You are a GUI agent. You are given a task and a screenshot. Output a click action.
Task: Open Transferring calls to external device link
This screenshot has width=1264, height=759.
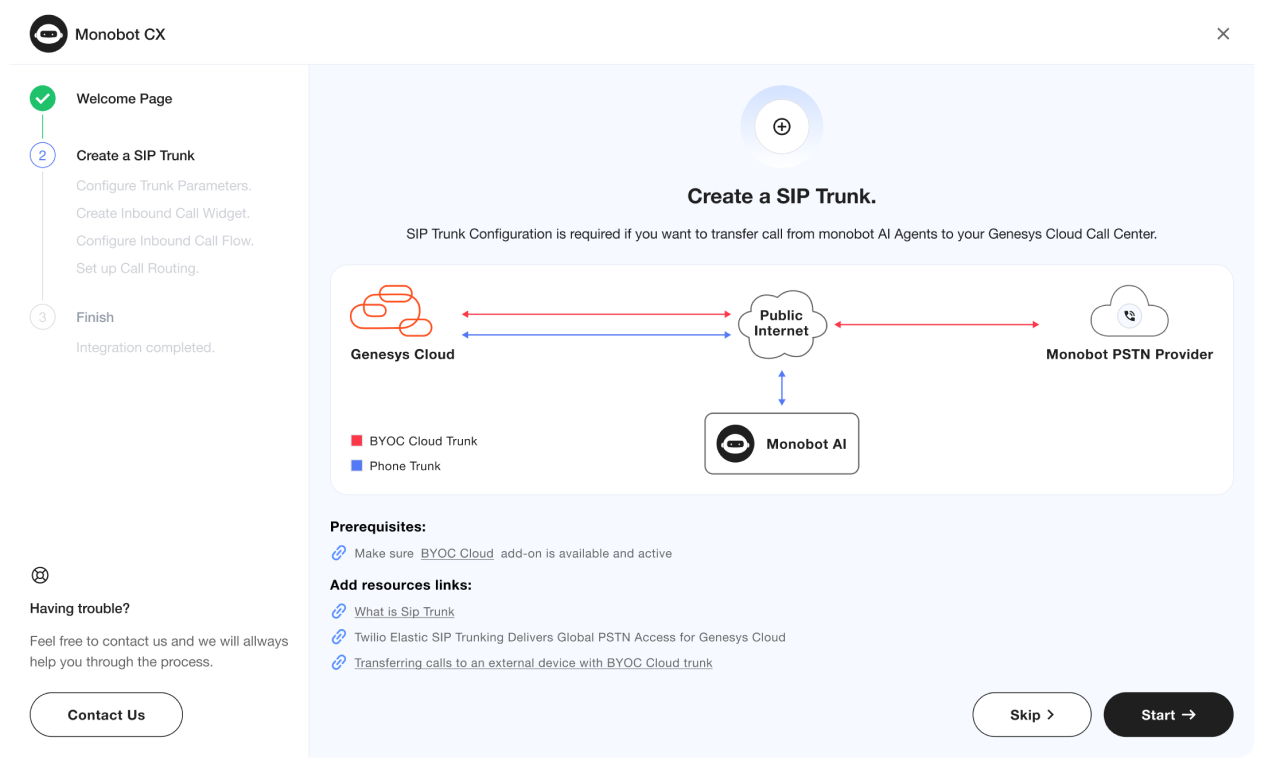click(x=533, y=663)
